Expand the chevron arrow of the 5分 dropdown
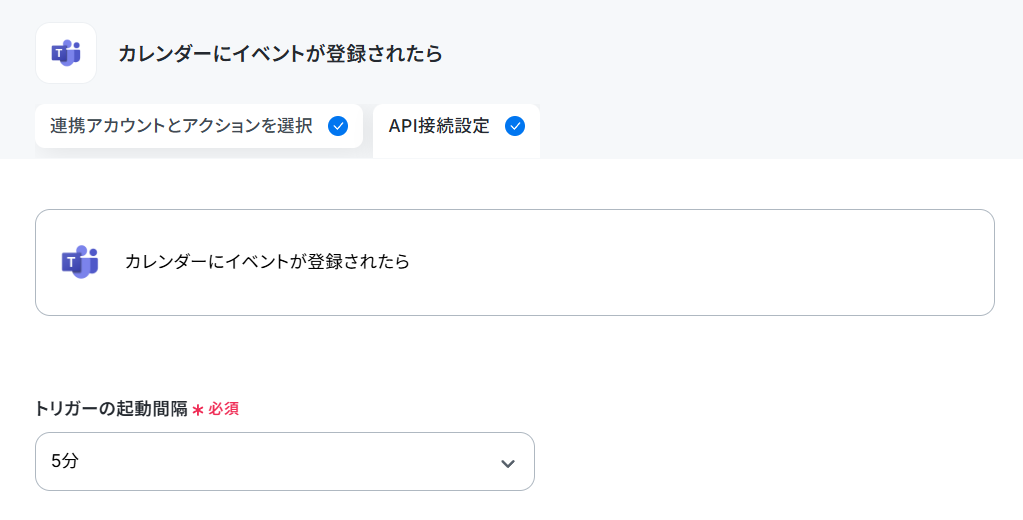Viewport: 1023px width, 520px height. [508, 463]
